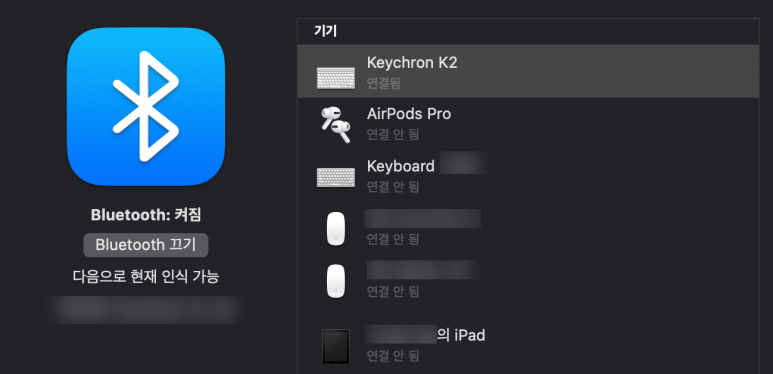Turn off Bluetooth with the Bluetooth 끄기 button

click(x=146, y=245)
